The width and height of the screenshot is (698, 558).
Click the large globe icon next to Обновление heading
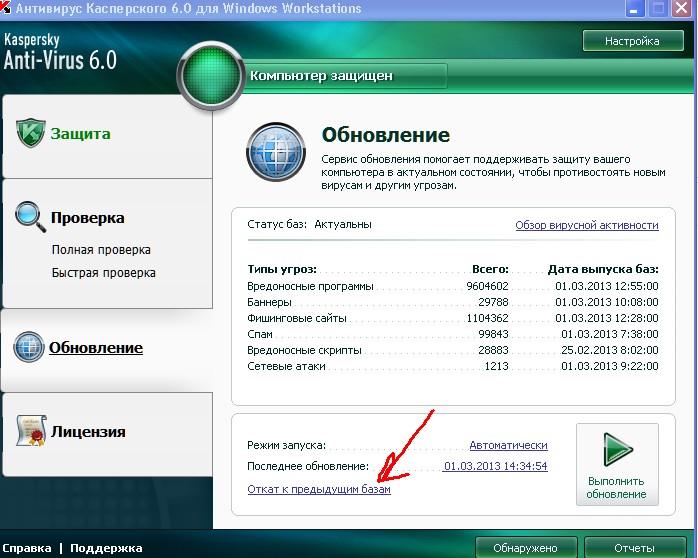276,152
